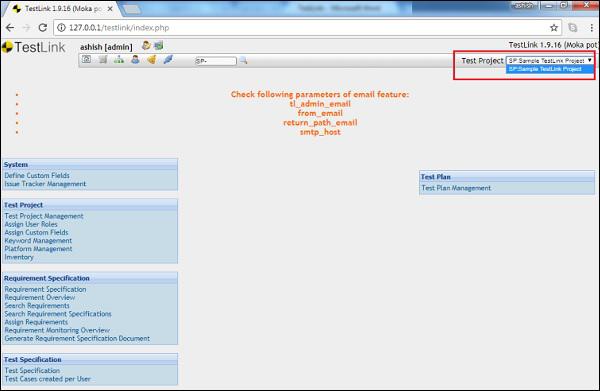Open the Test Project dropdown
The width and height of the screenshot is (600, 391).
coord(549,60)
